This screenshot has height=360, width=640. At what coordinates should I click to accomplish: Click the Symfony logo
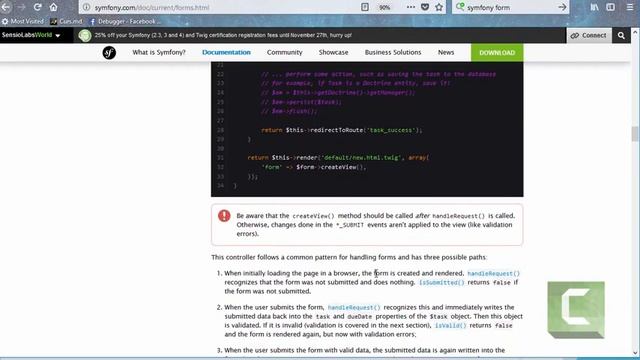109,53
